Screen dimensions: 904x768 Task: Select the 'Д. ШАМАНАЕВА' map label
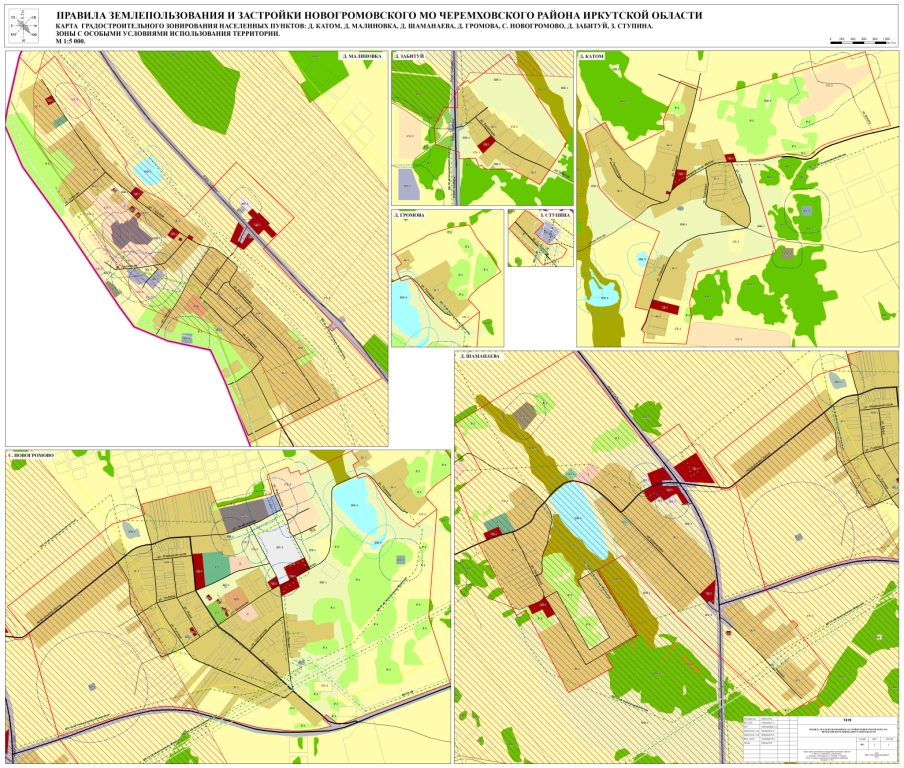[x=480, y=356]
